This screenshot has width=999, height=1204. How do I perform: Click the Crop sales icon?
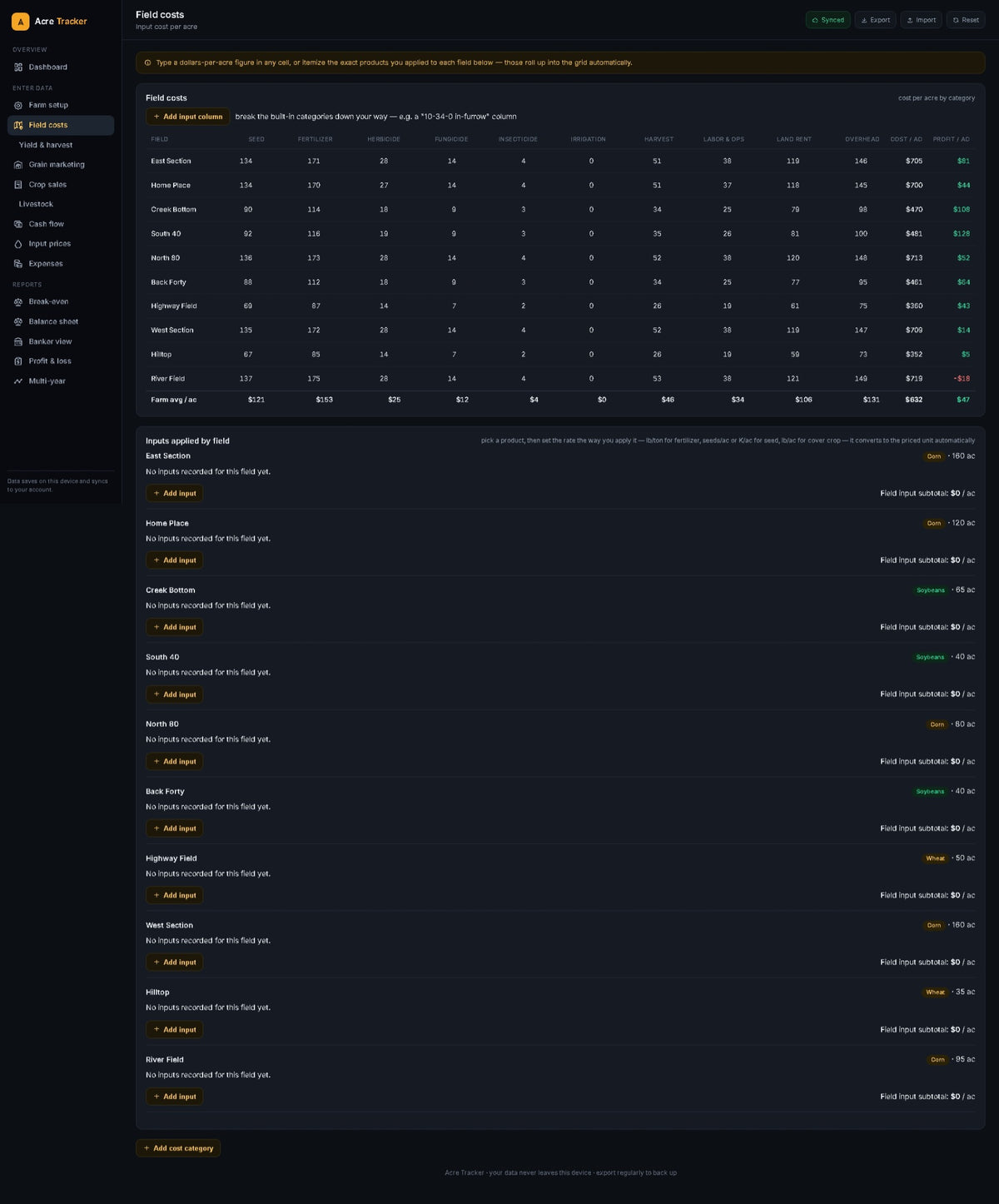[x=18, y=185]
